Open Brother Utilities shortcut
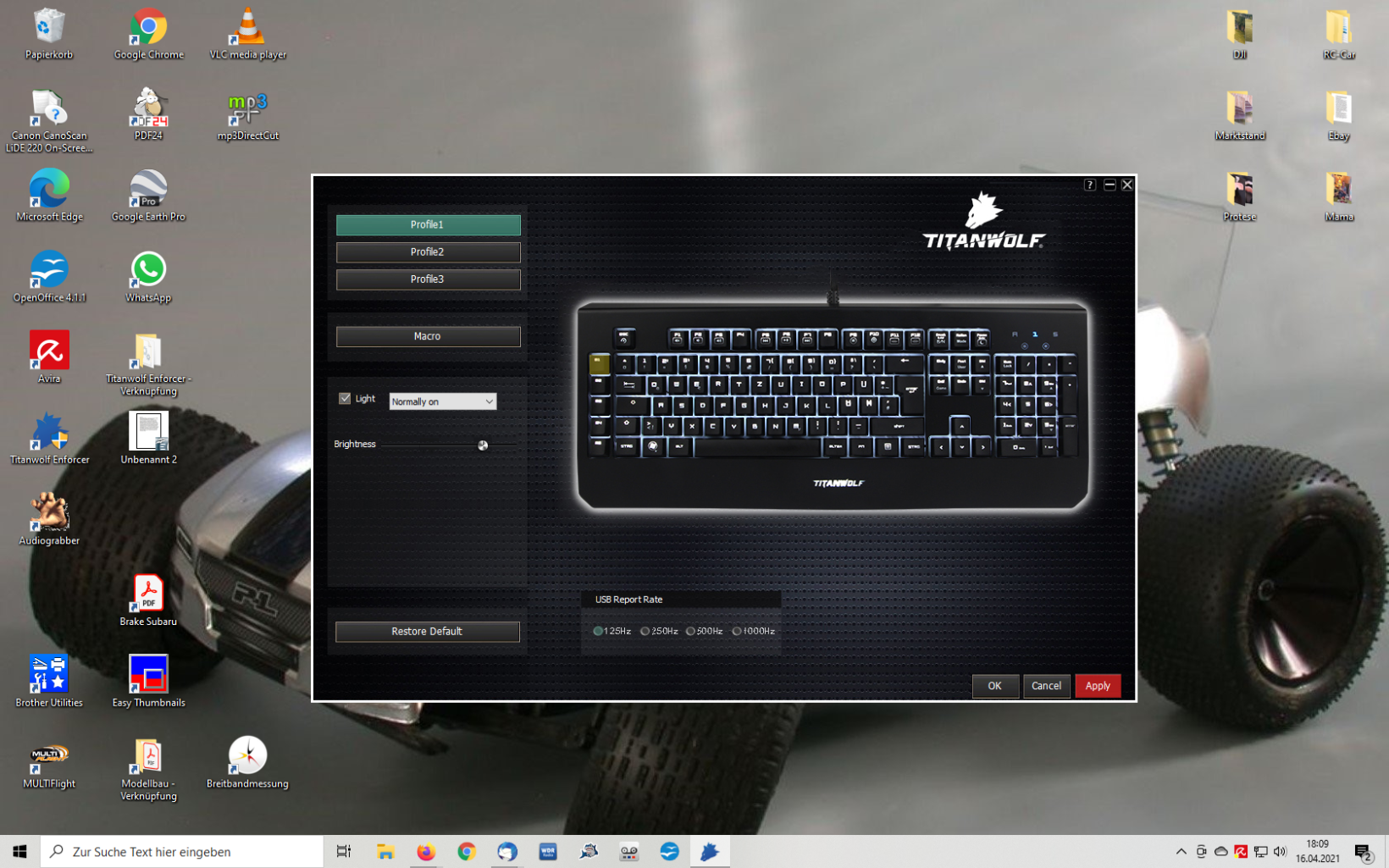Screen dimensions: 1389x868 [49, 681]
